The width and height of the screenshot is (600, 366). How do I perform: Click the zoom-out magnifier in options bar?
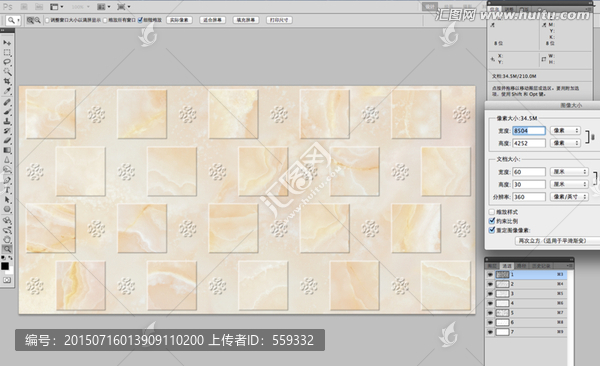click(38, 20)
